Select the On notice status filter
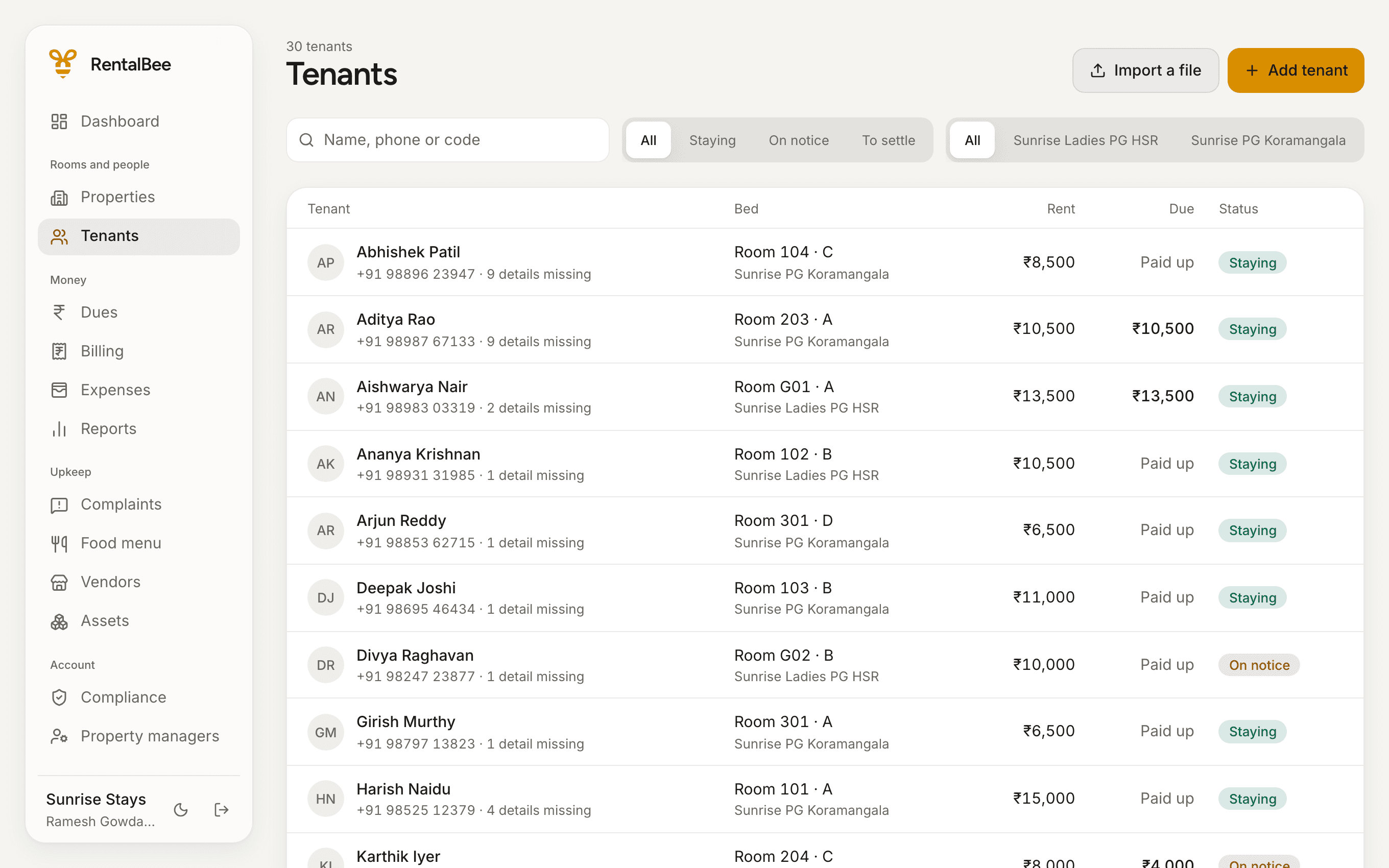The width and height of the screenshot is (1389, 868). tap(798, 140)
